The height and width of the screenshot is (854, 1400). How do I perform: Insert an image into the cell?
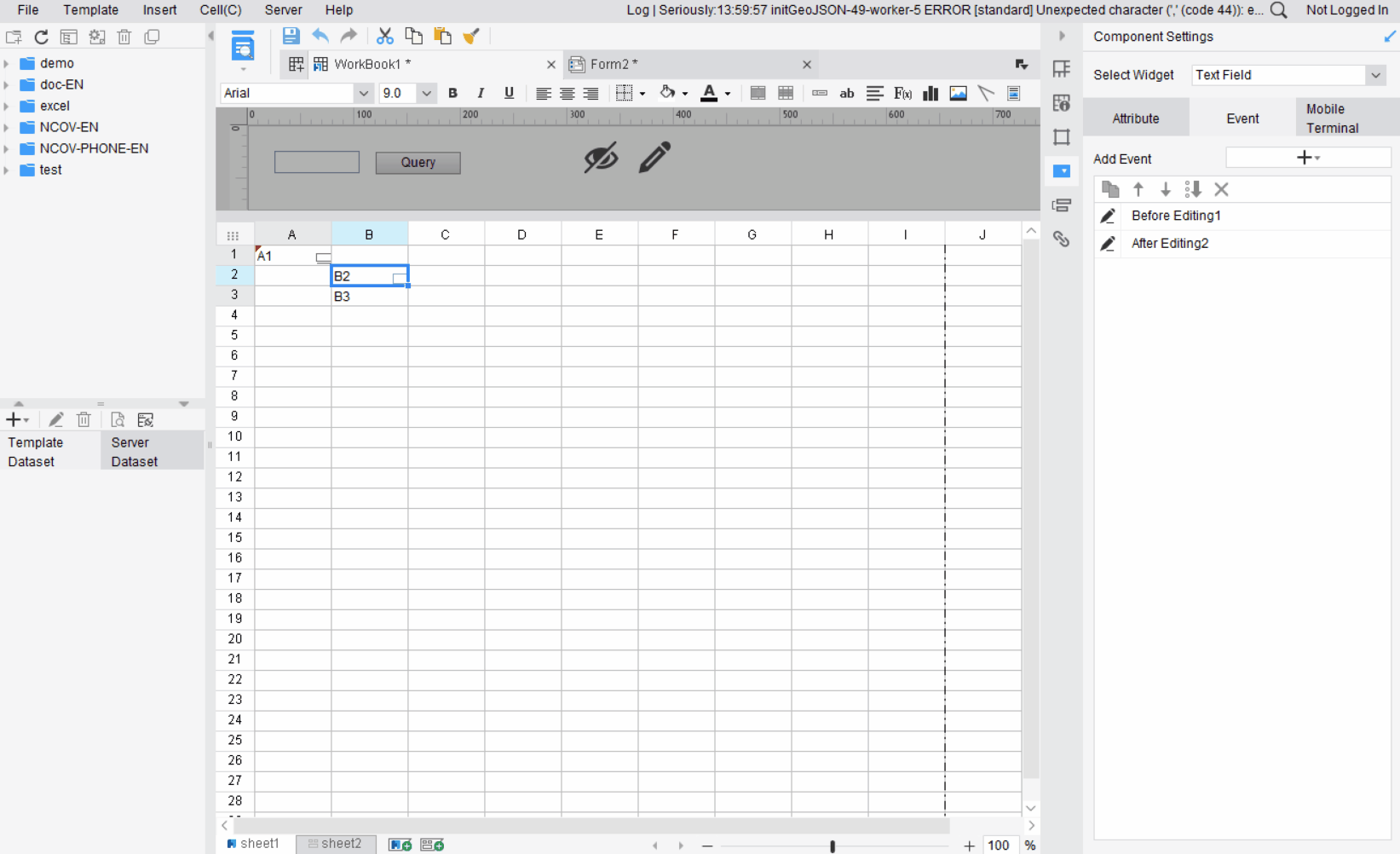coord(959,93)
